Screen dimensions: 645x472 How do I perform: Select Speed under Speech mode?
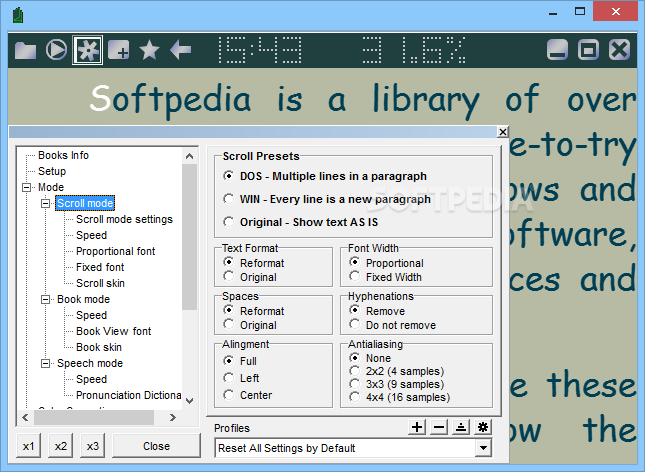[91, 379]
